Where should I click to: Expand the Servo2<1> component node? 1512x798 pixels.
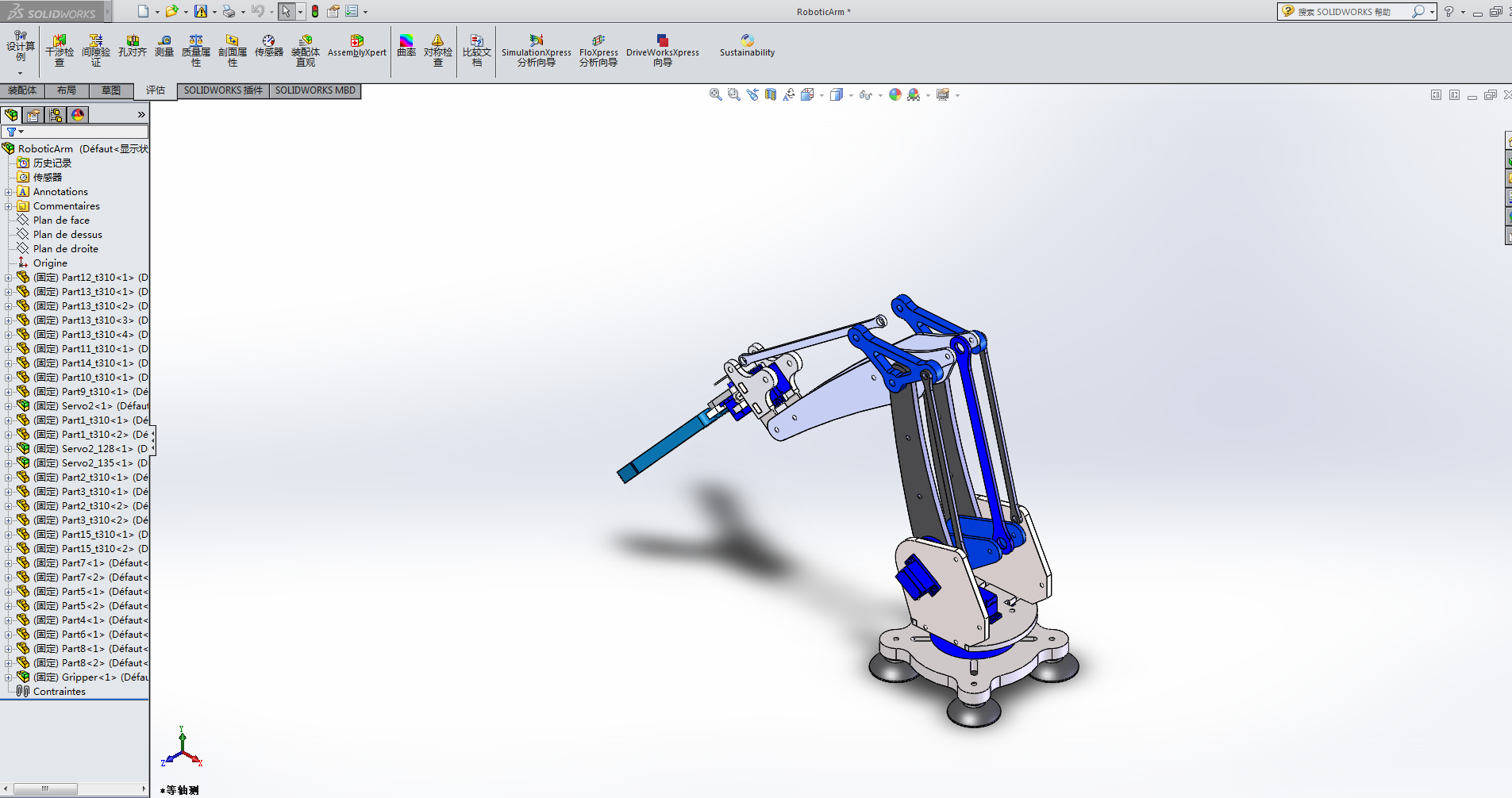(8, 406)
